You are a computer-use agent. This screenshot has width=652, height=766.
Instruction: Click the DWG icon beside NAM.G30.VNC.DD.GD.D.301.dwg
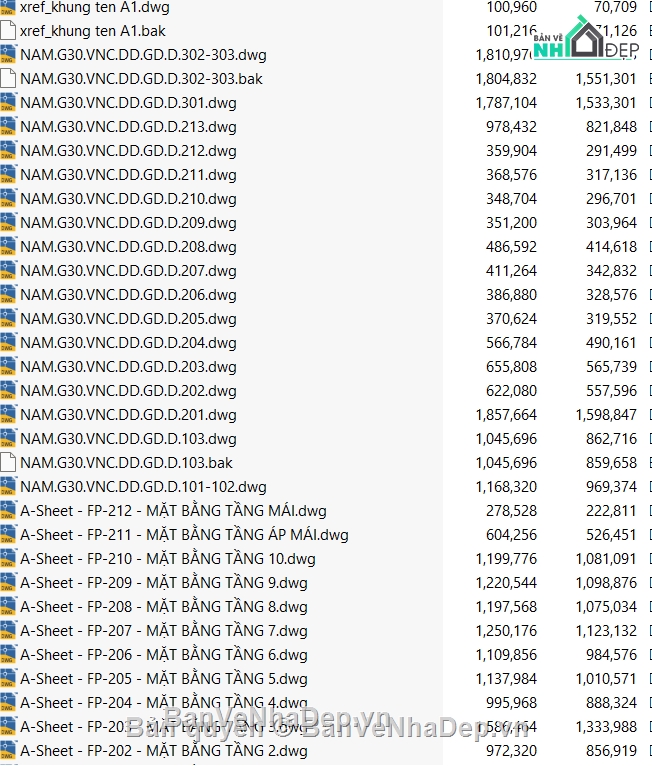[x=8, y=102]
